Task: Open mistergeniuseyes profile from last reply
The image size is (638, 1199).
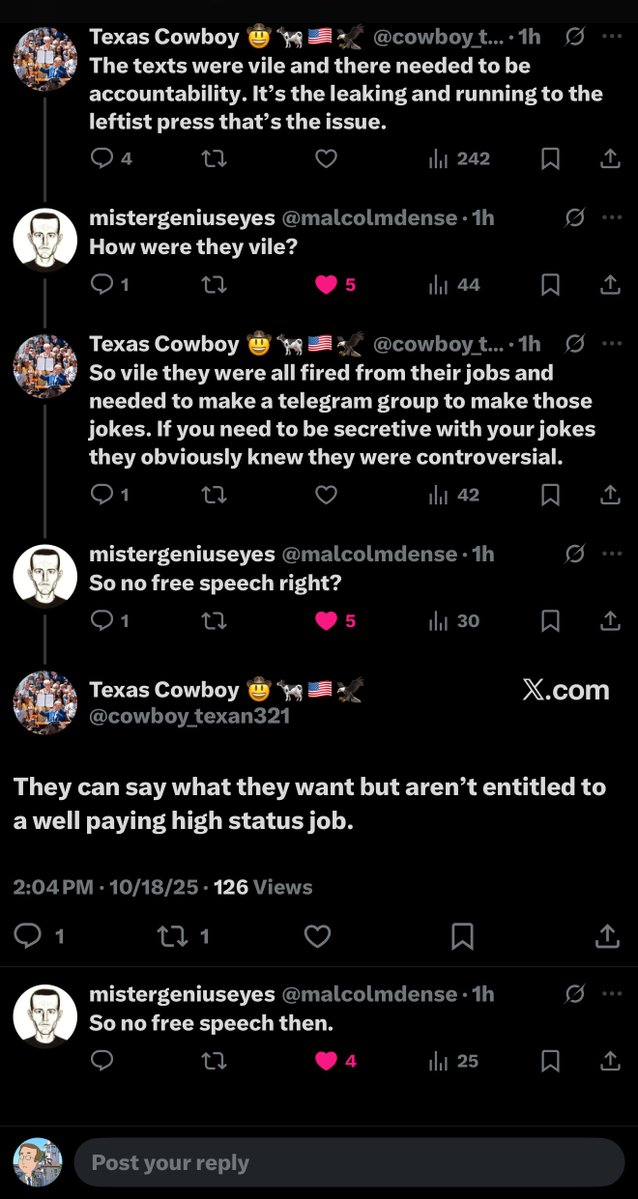Action: pos(45,1014)
